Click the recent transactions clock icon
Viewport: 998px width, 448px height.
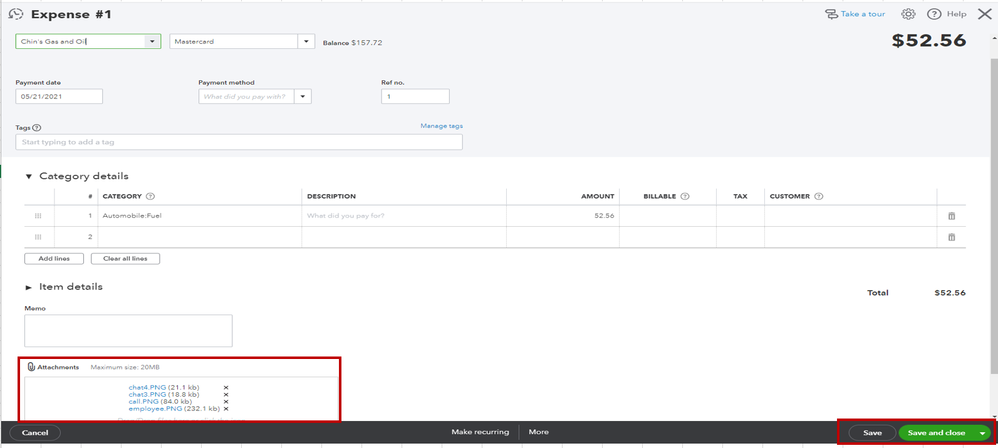(x=16, y=14)
